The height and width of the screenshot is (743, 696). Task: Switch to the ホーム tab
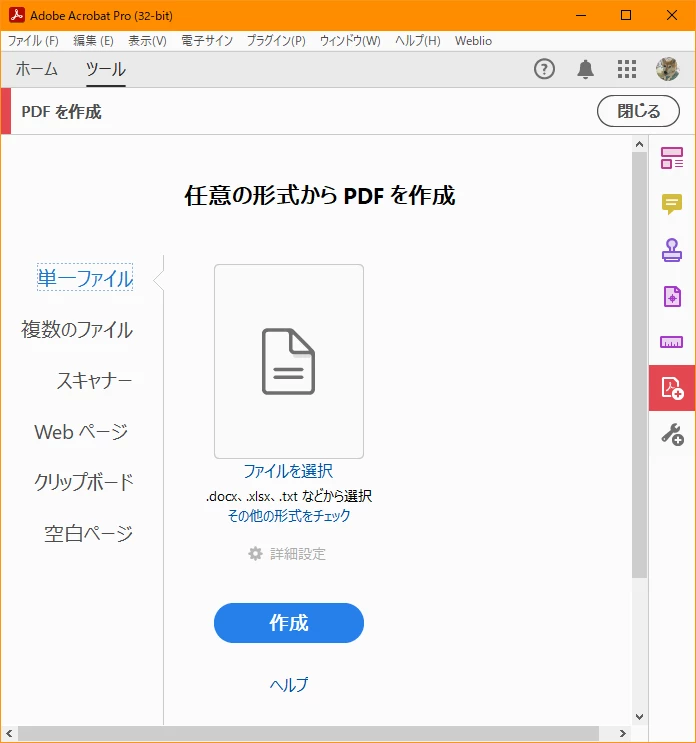(36, 69)
